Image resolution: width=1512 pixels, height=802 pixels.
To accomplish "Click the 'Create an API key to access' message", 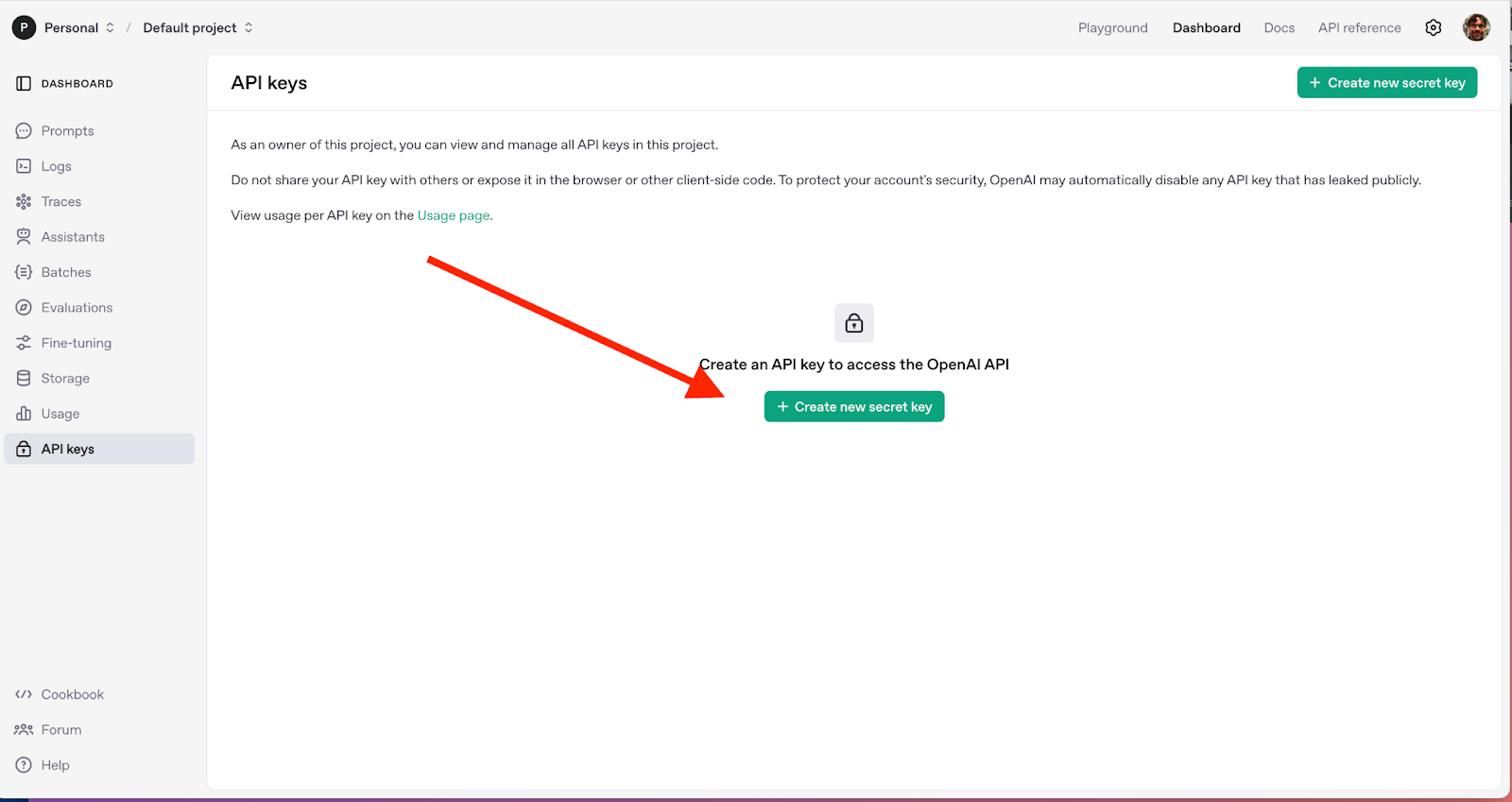I will pyautogui.click(x=854, y=365).
